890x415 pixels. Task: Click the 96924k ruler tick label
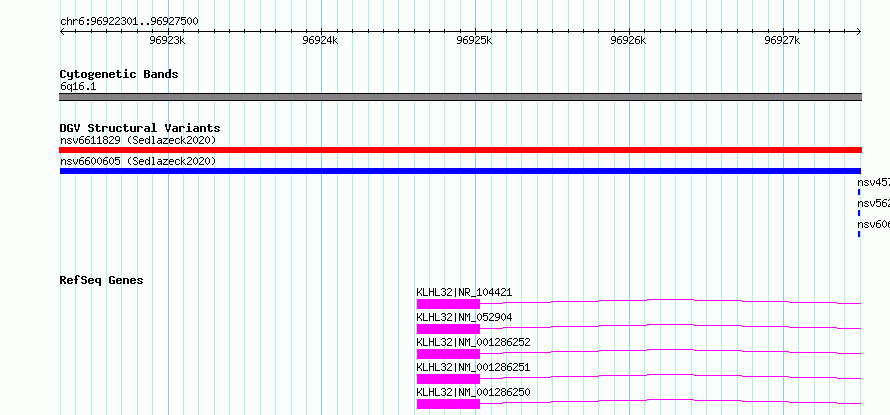tap(321, 40)
